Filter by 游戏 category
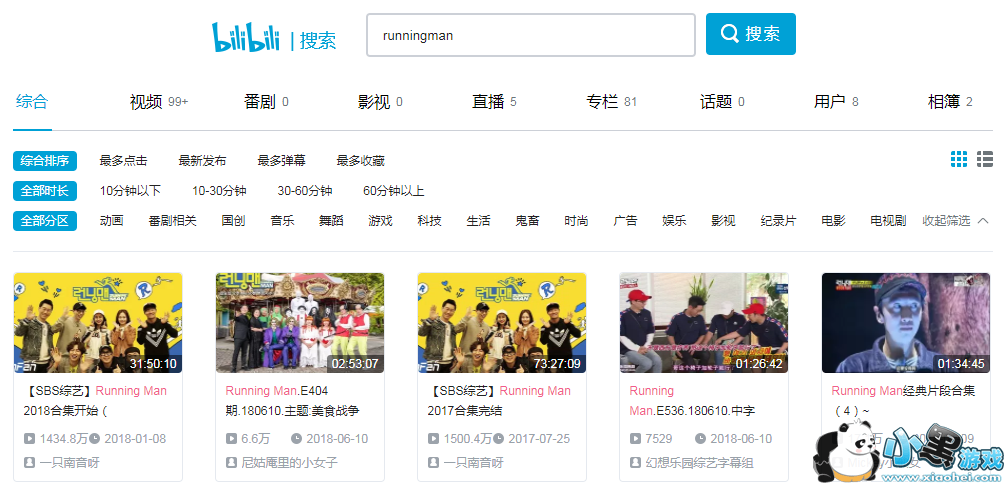Image resolution: width=1005 pixels, height=486 pixels. (380, 221)
